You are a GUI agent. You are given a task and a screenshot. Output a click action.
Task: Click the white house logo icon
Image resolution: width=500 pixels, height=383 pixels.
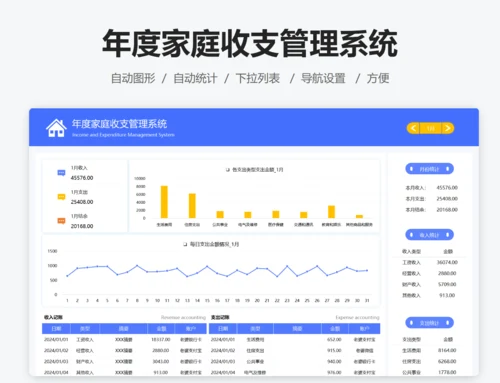click(56, 128)
